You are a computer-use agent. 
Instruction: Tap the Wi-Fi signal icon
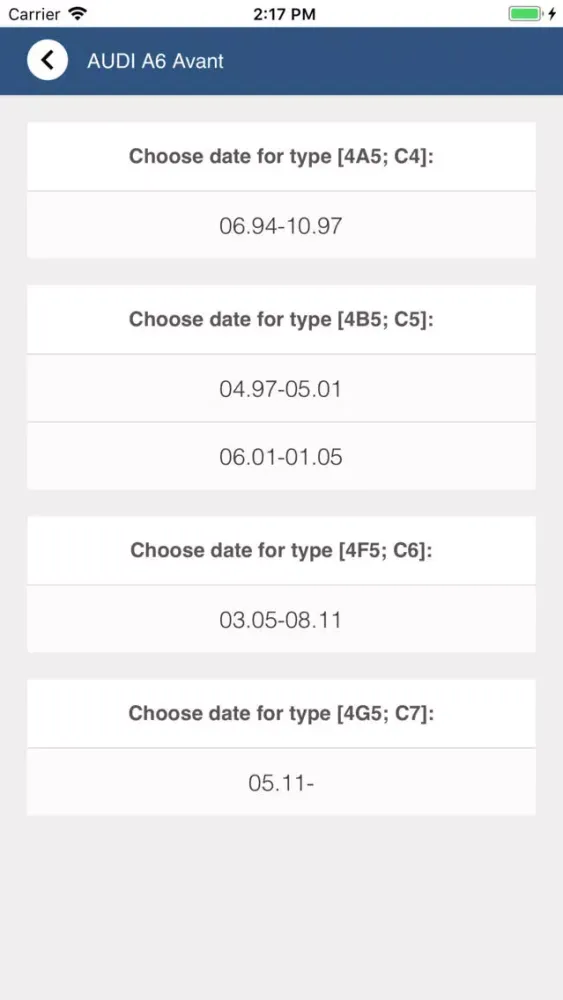pyautogui.click(x=78, y=13)
